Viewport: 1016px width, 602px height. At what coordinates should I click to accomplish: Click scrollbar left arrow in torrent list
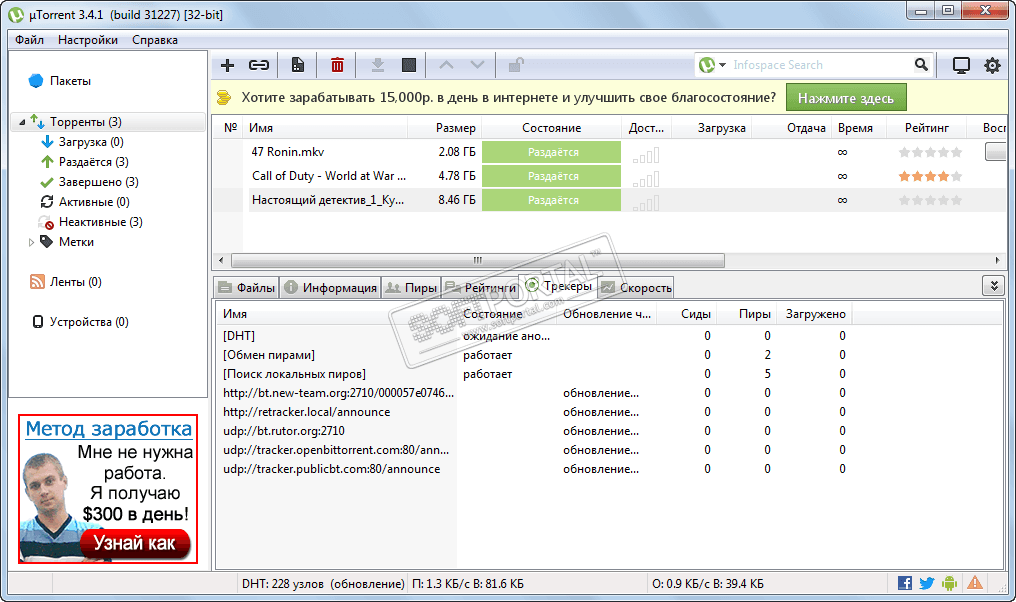(x=221, y=260)
